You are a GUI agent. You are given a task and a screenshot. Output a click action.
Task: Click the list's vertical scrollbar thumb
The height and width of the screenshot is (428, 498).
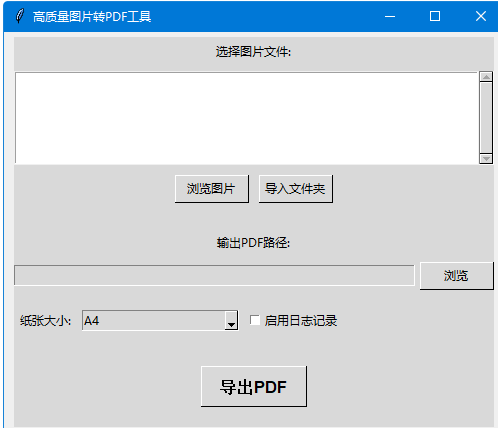[x=486, y=118]
